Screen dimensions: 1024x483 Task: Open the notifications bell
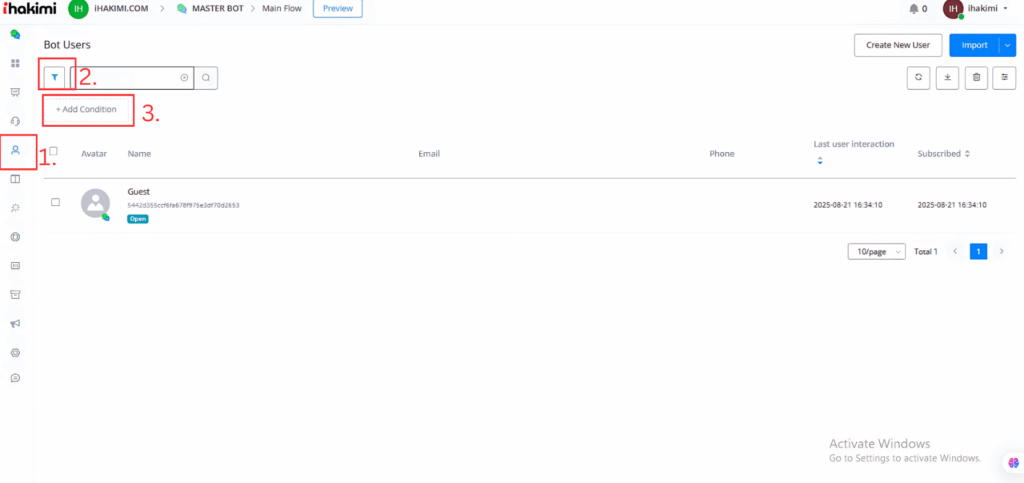(x=913, y=9)
